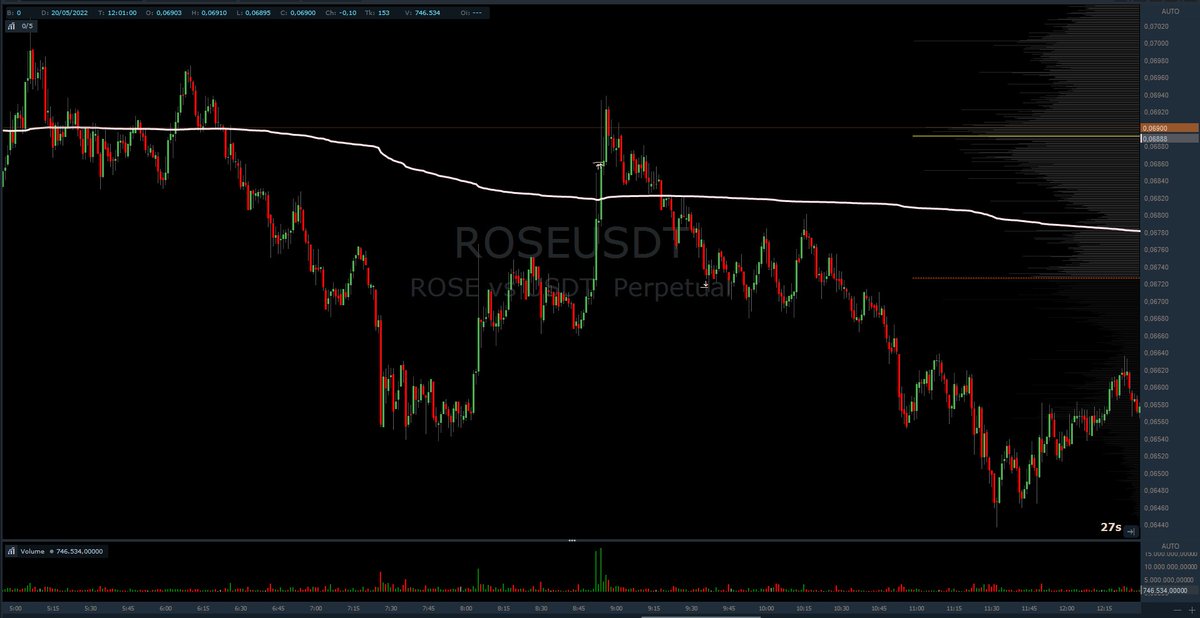Toggle the 0/5 positions counter
The width and height of the screenshot is (1200, 618).
click(27, 27)
